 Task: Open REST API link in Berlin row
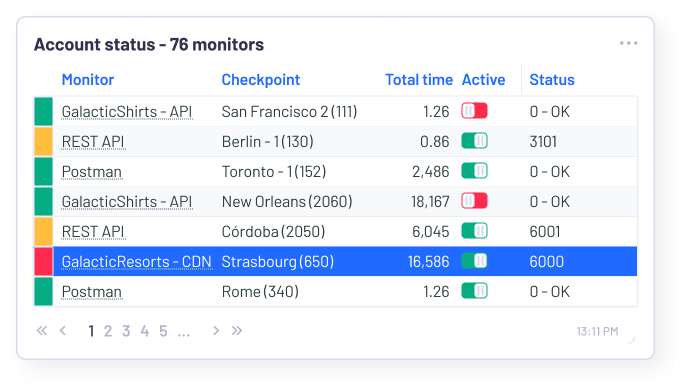pos(93,141)
